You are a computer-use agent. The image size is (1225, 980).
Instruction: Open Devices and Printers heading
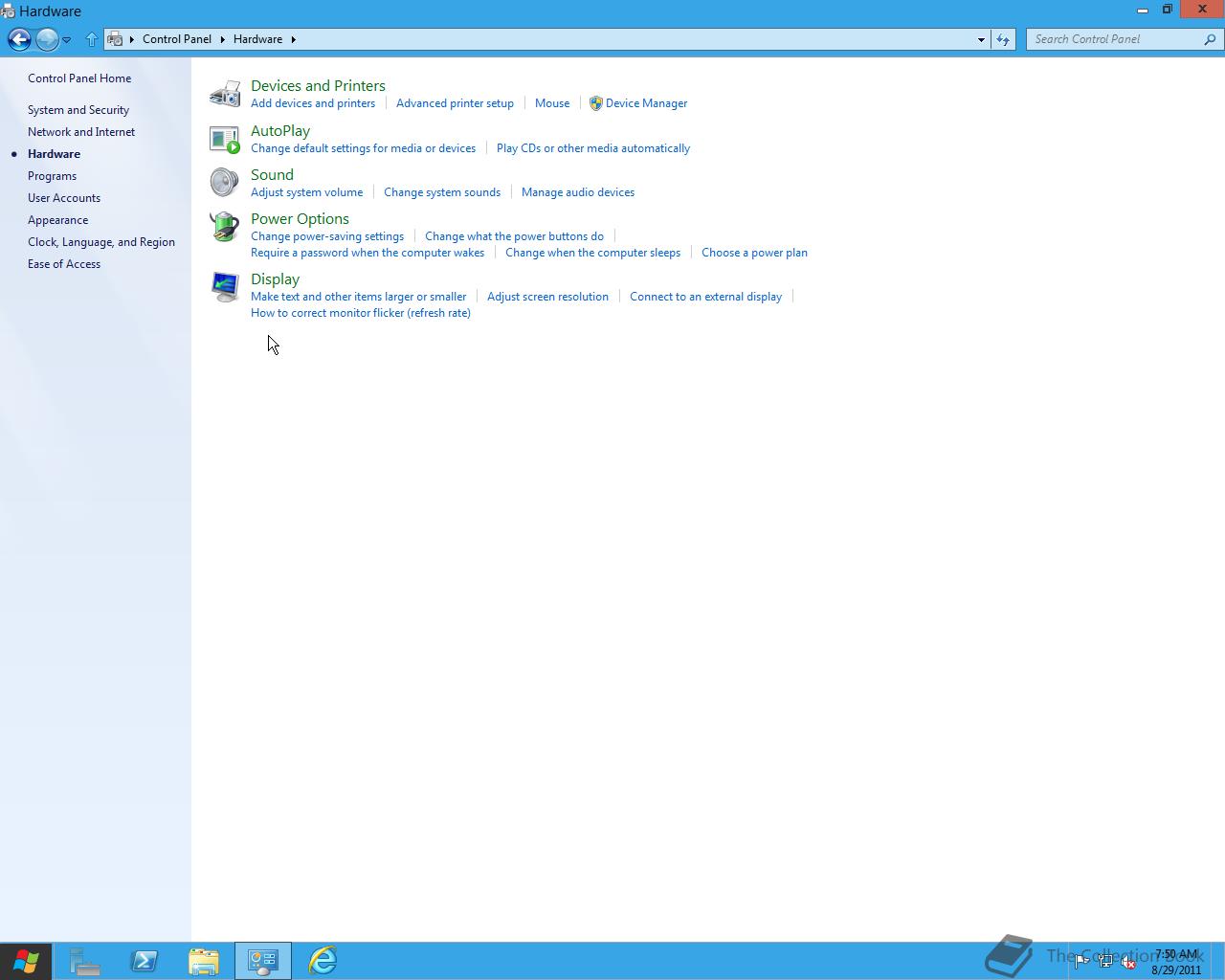[x=318, y=86]
